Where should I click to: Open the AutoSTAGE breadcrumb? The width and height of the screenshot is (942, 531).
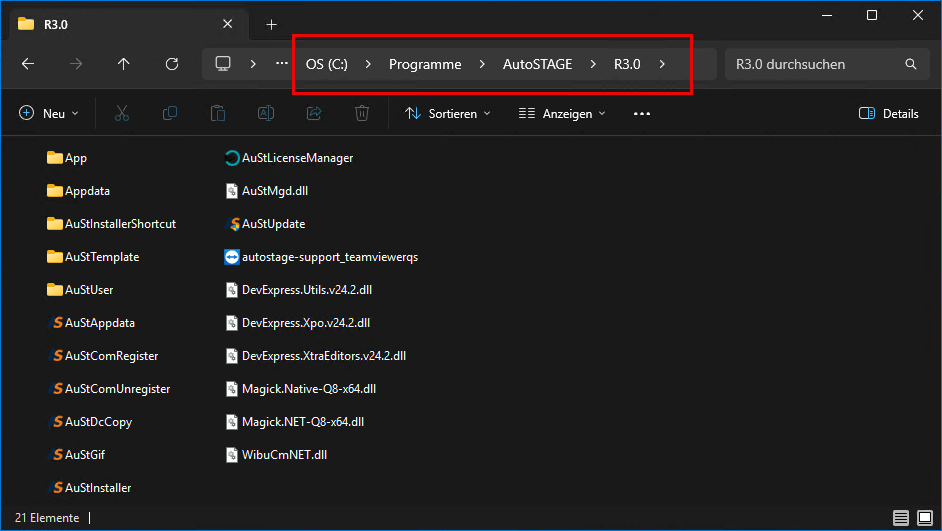point(537,64)
